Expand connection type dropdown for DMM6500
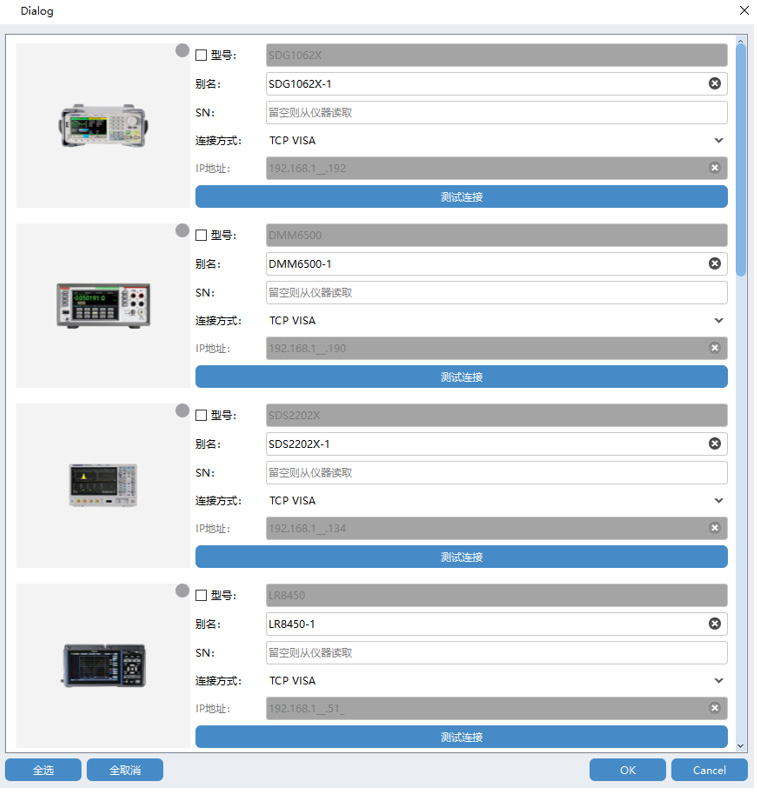Screen dimensions: 757x803 click(718, 321)
